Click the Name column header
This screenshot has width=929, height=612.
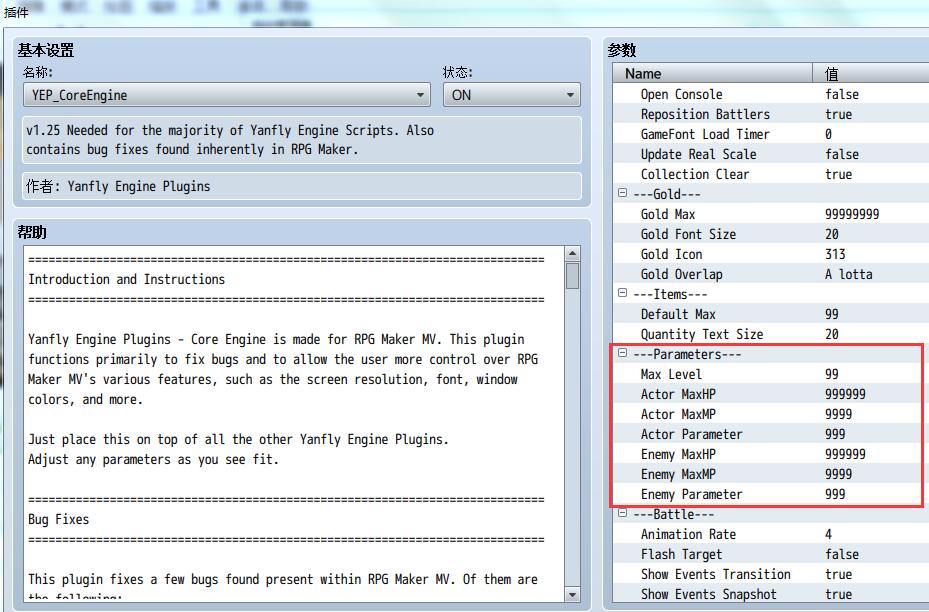click(x=713, y=73)
